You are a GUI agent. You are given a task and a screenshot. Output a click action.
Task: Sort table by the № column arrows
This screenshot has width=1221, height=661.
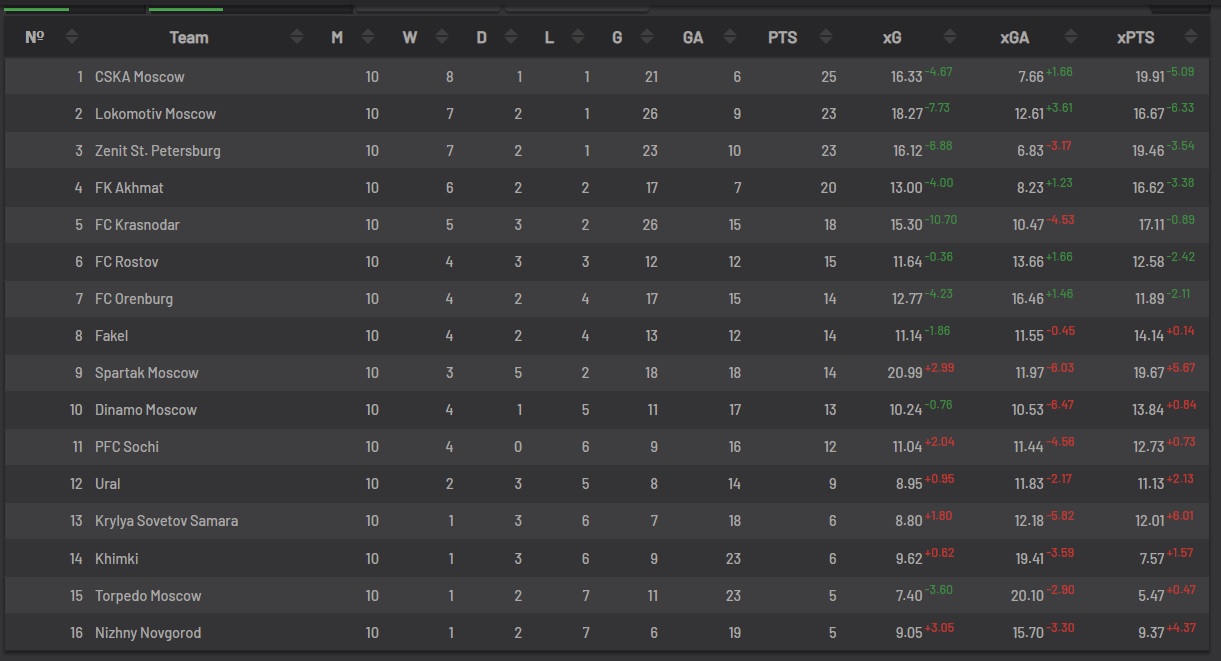[x=71, y=37]
